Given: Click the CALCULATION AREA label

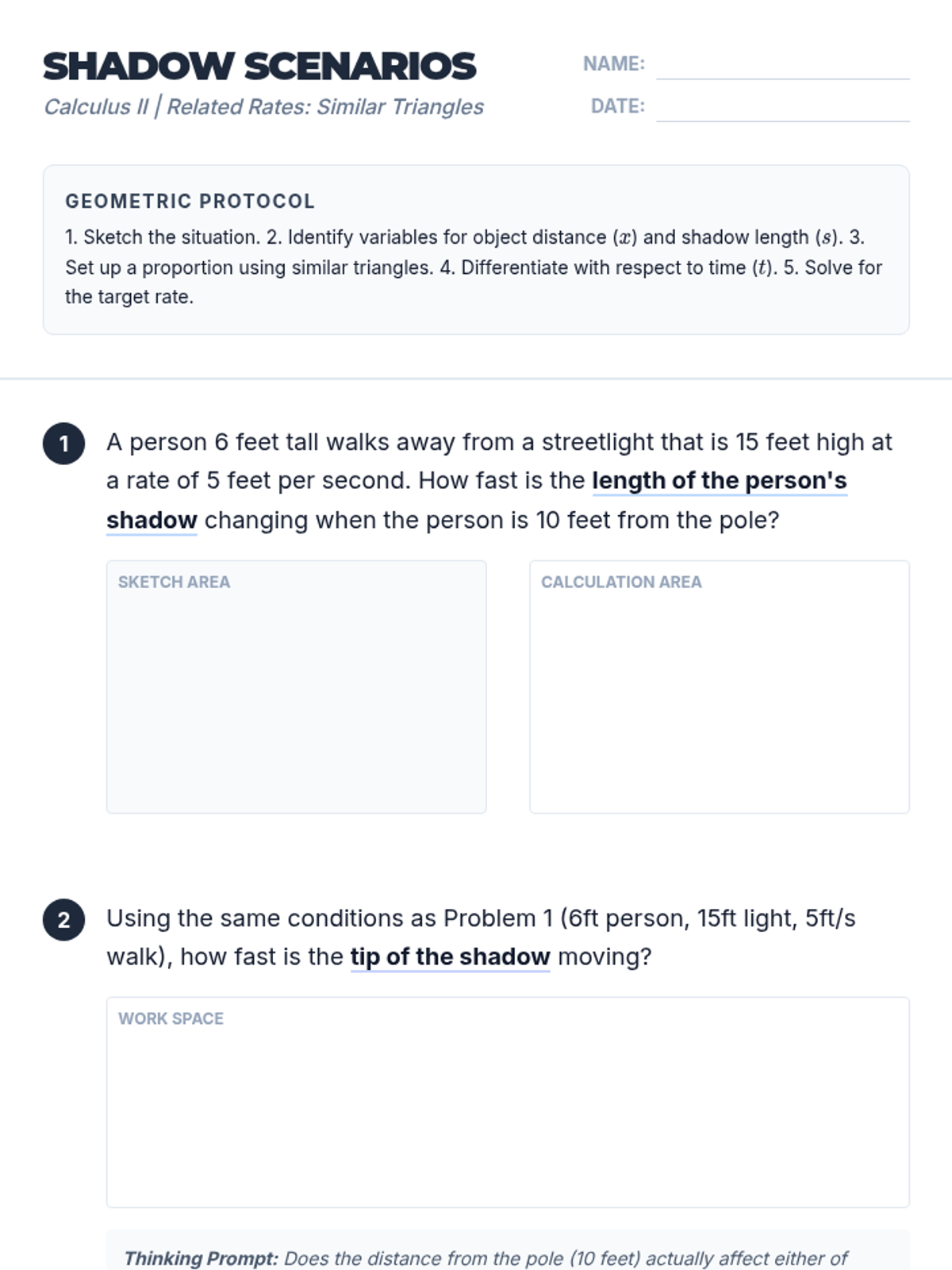Looking at the screenshot, I should click(x=621, y=583).
